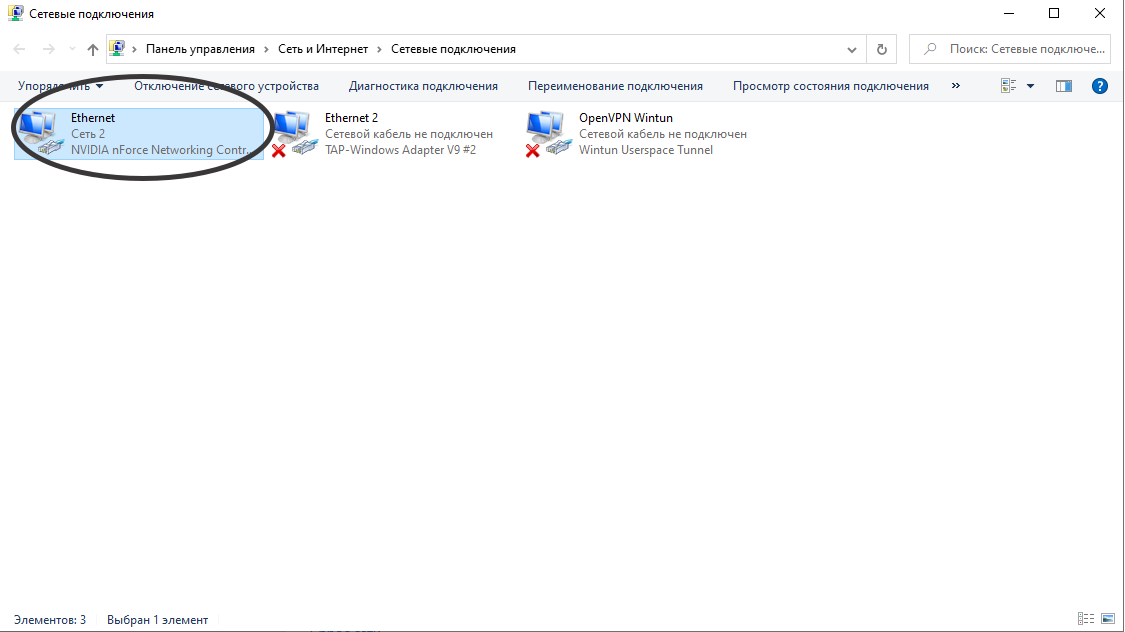
Task: Show more toolbar commands chevron
Action: [956, 86]
